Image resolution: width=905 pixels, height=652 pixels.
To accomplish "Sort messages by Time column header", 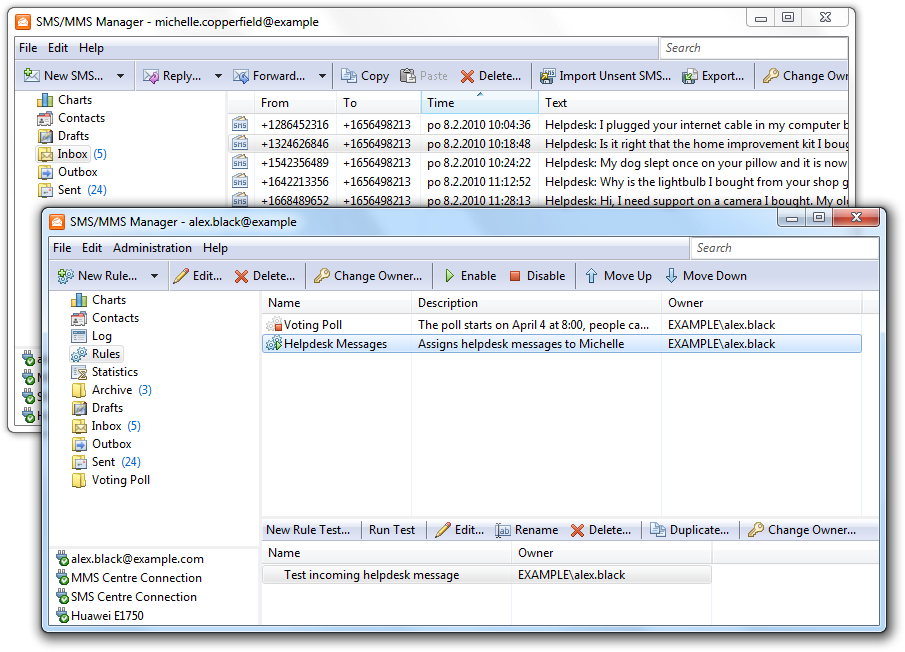I will pos(480,103).
